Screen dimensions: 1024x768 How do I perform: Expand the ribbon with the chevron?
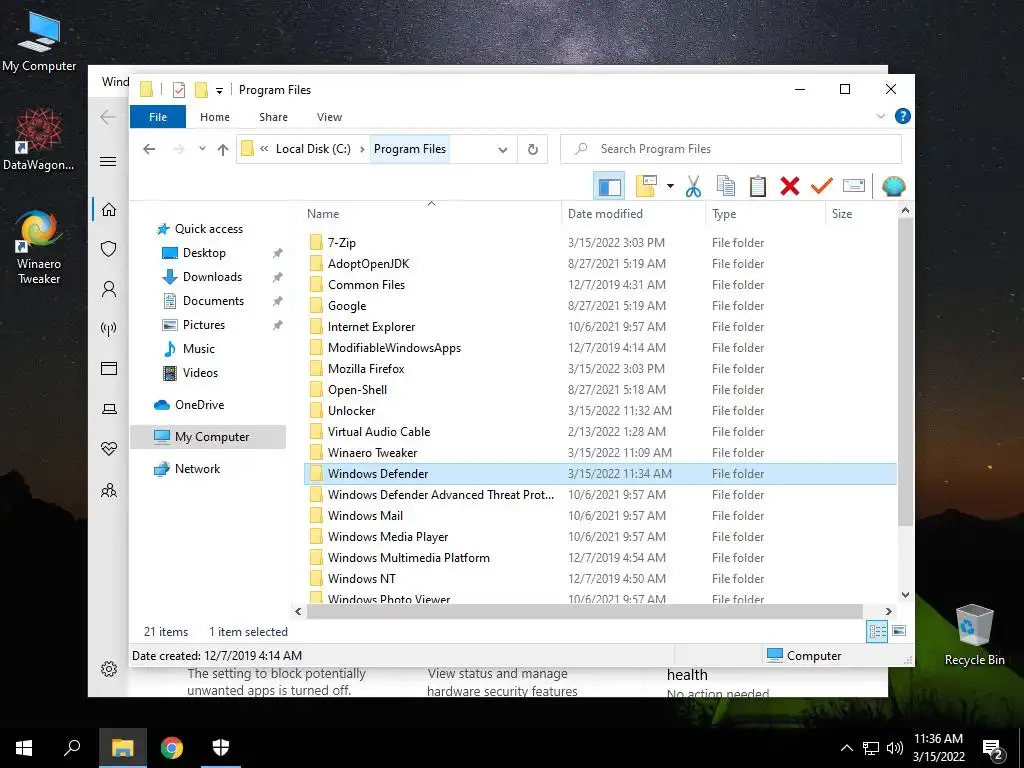[880, 116]
